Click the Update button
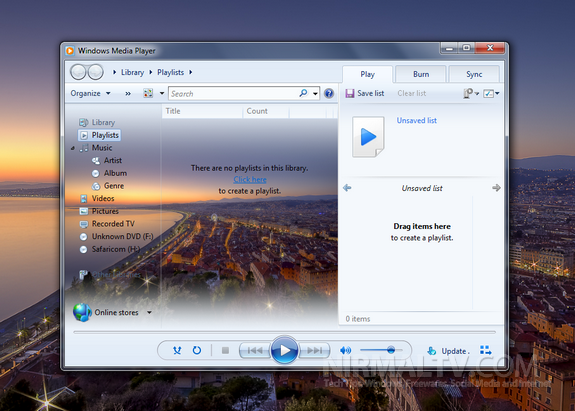Screen dimensions: 575x411 (x=448, y=351)
